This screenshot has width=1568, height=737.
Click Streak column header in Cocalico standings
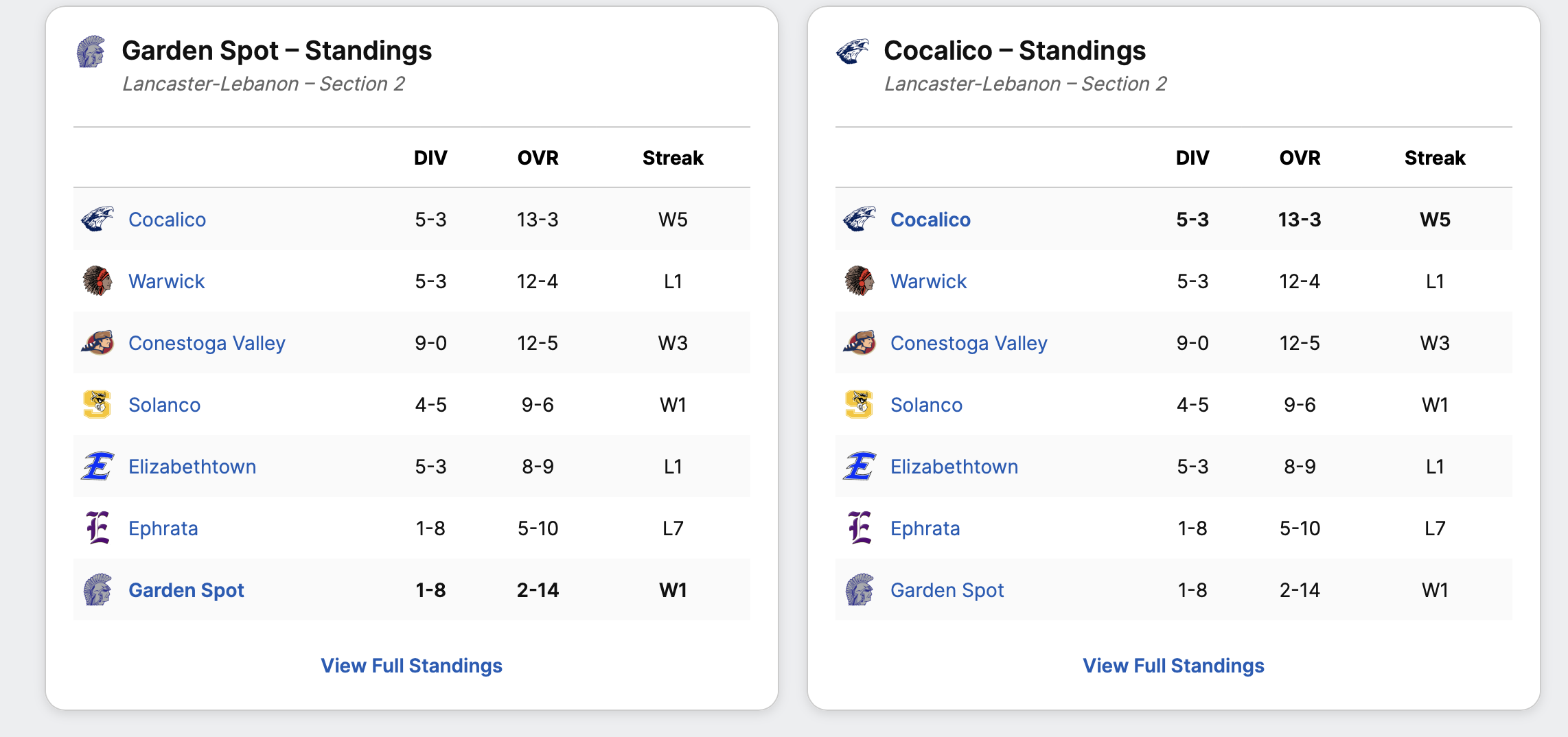pos(1435,158)
